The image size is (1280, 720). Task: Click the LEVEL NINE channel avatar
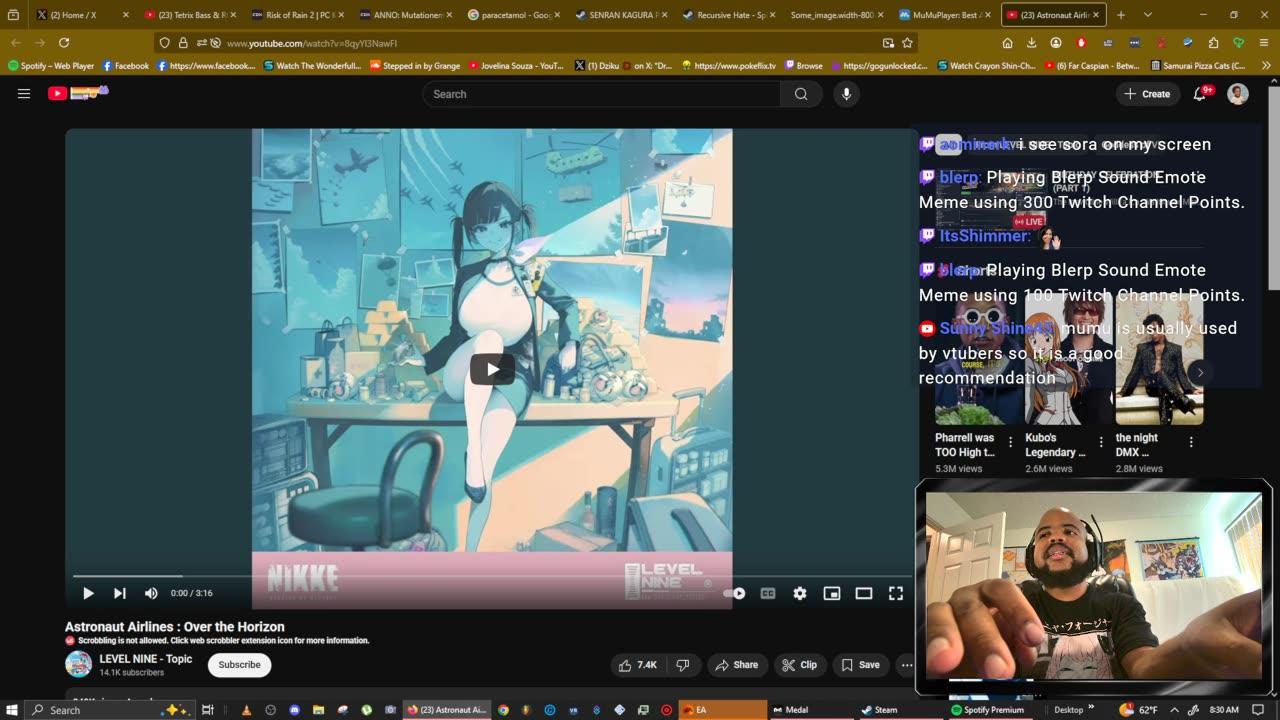tap(78, 664)
